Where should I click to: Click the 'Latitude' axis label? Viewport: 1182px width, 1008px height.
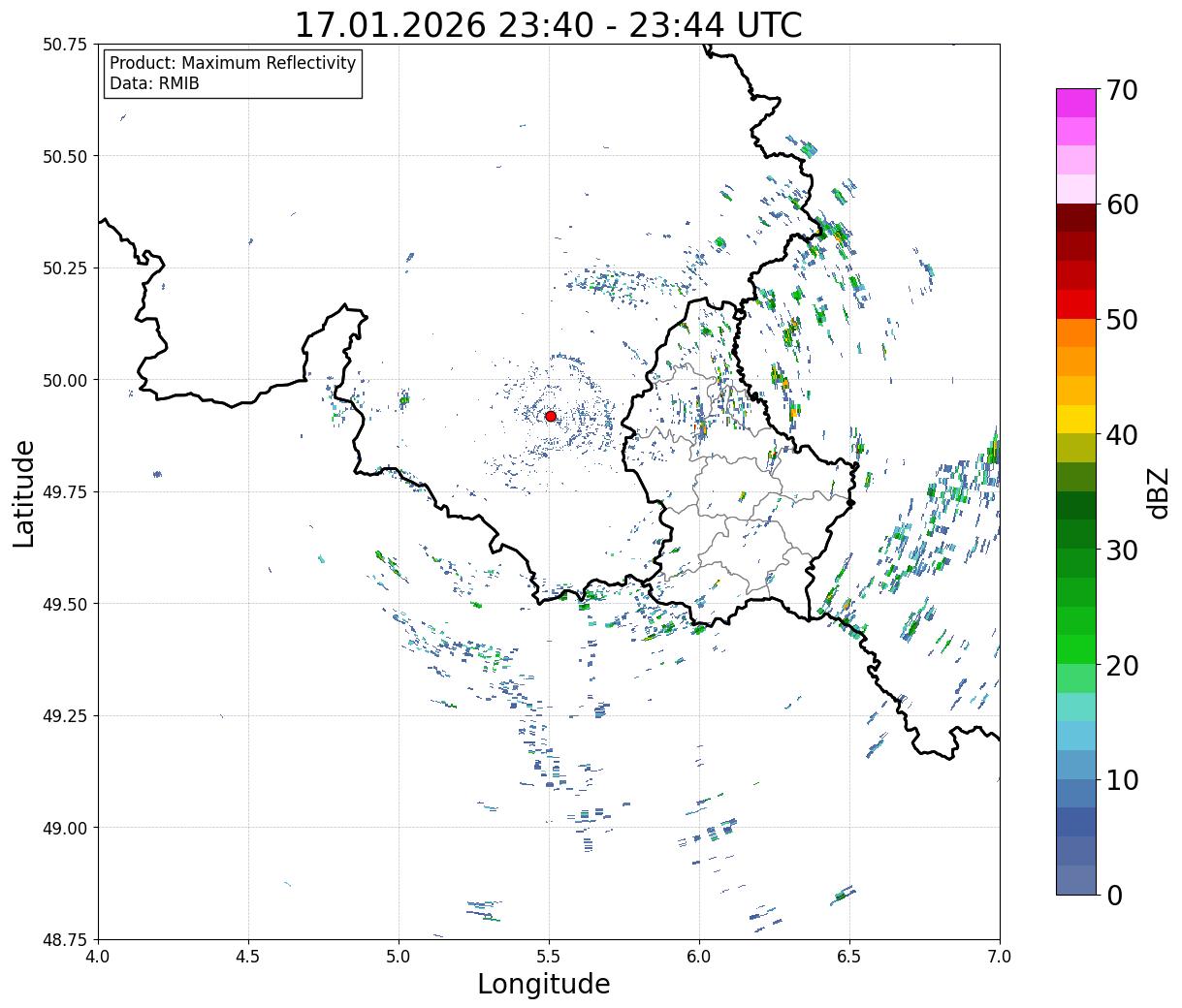click(24, 493)
